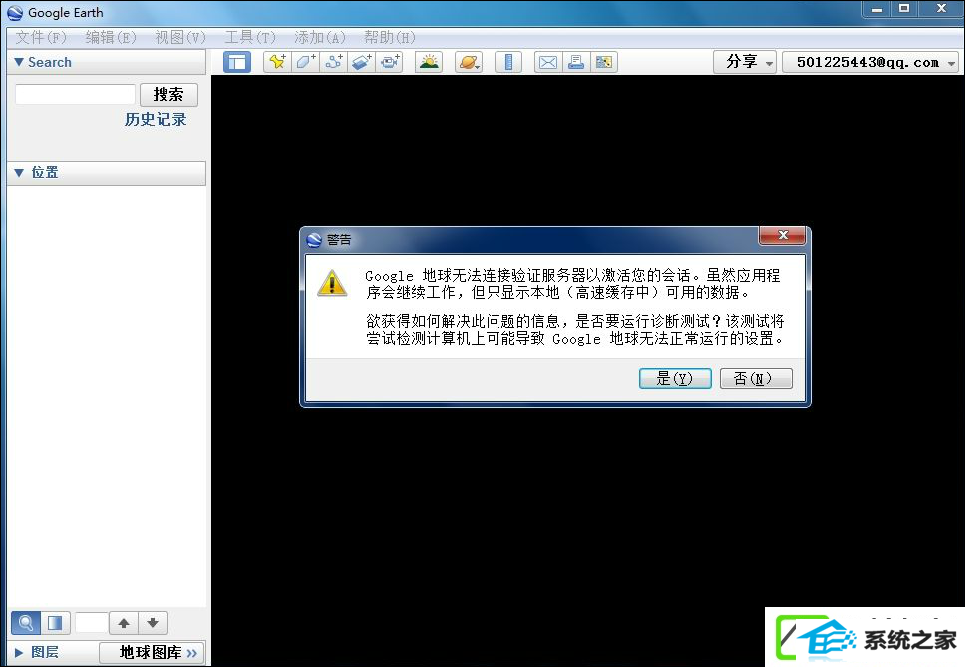
Task: Open the 地球图库 Earth Gallery button
Action: [x=151, y=652]
